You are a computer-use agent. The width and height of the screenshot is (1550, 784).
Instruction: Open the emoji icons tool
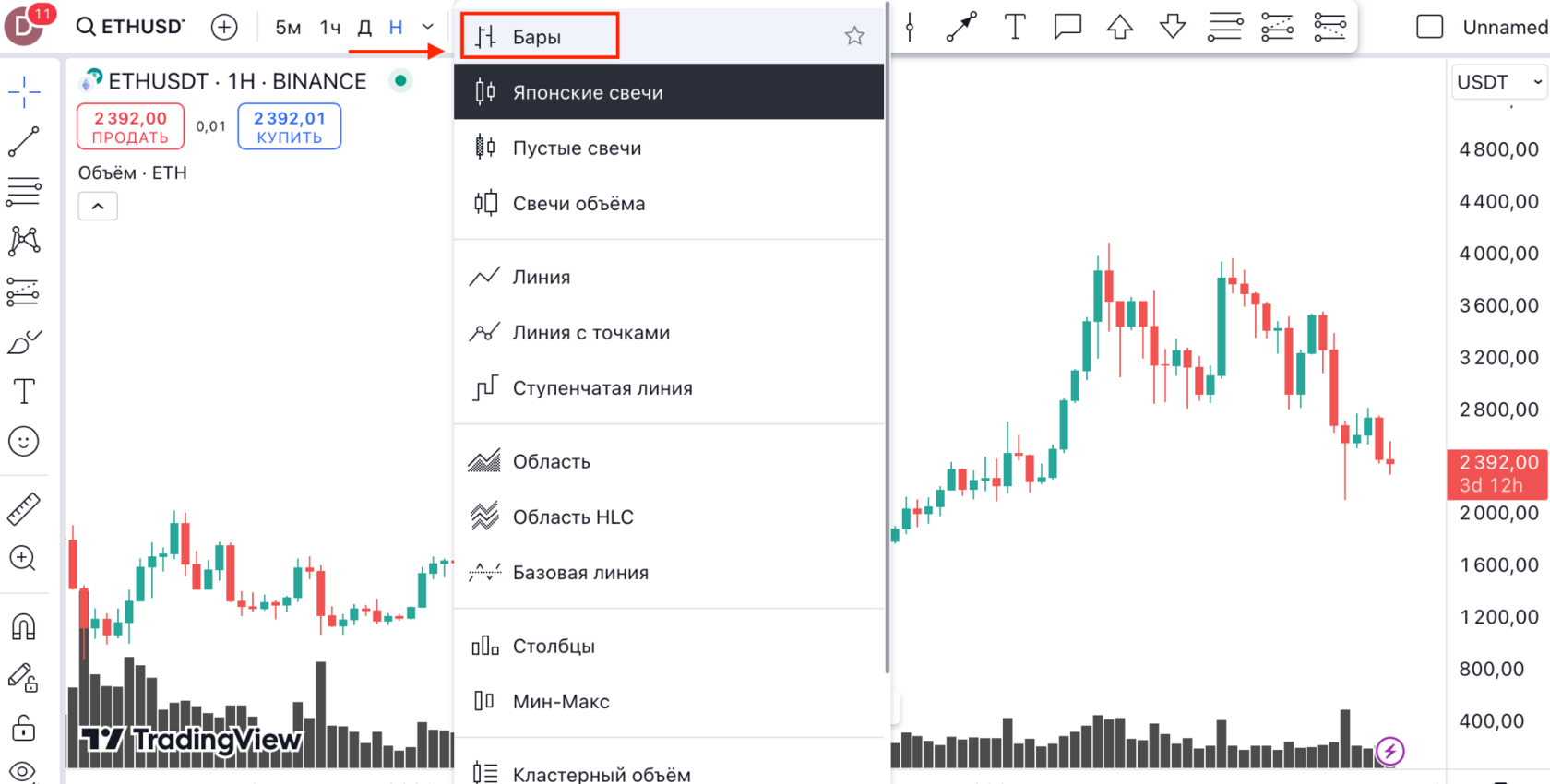(24, 442)
